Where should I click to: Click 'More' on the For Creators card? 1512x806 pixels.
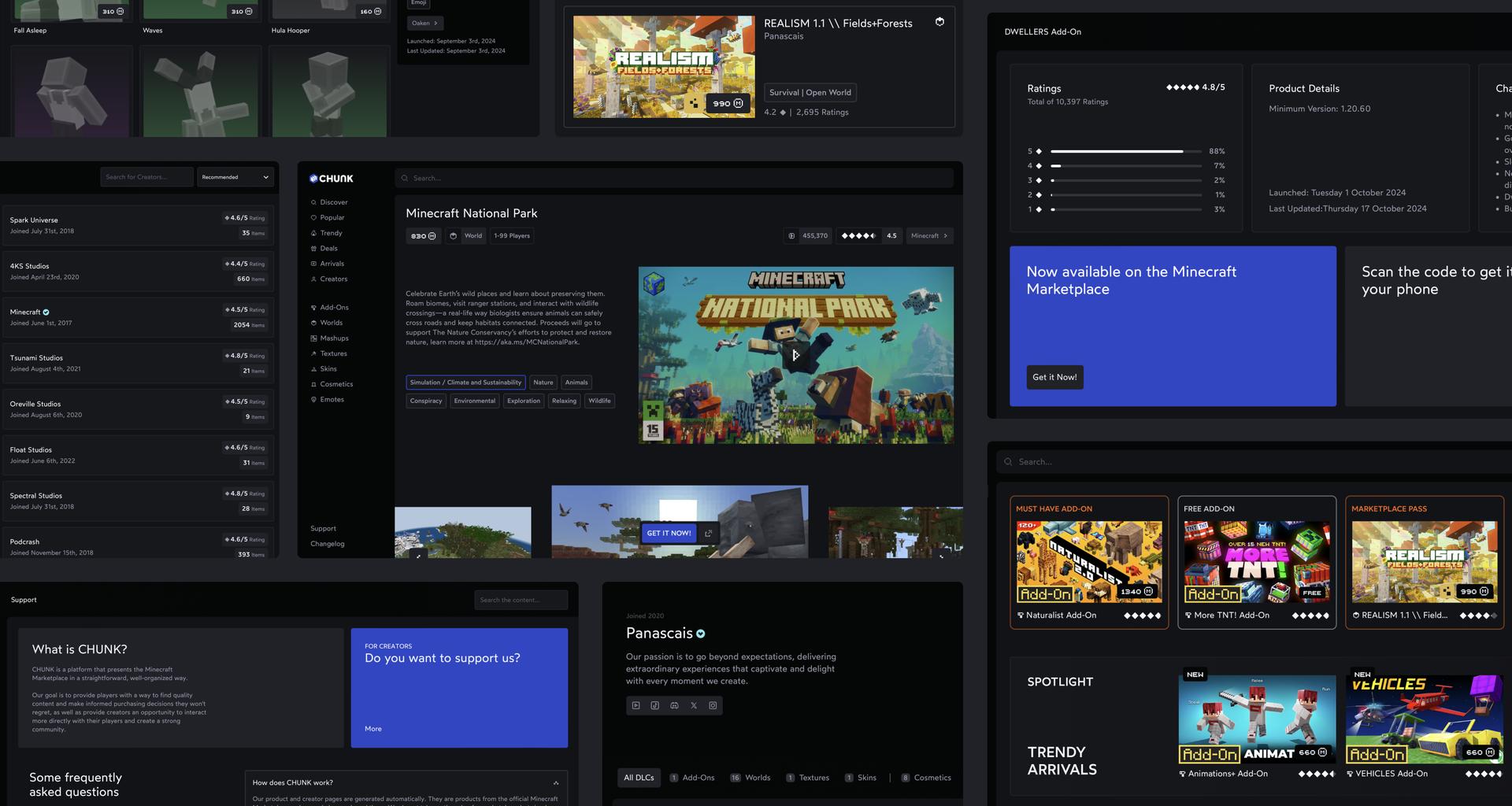pyautogui.click(x=373, y=729)
